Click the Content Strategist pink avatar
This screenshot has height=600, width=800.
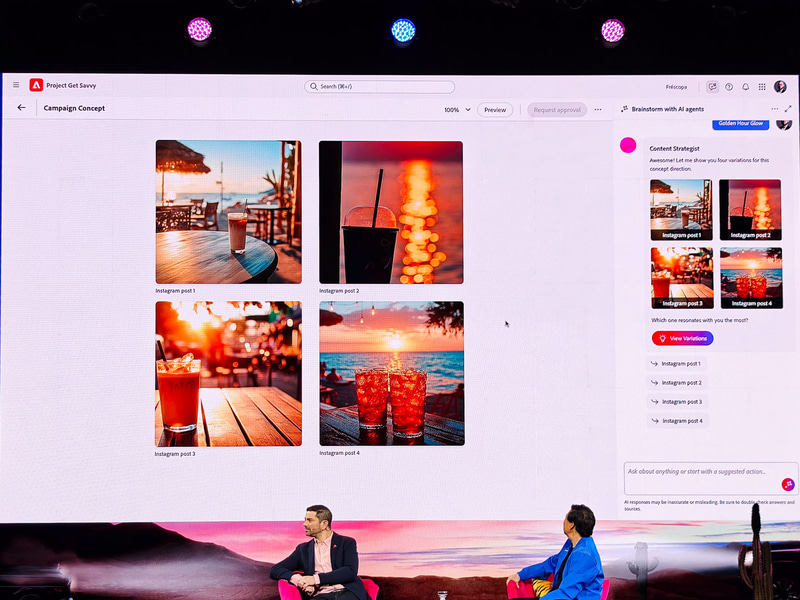point(628,145)
